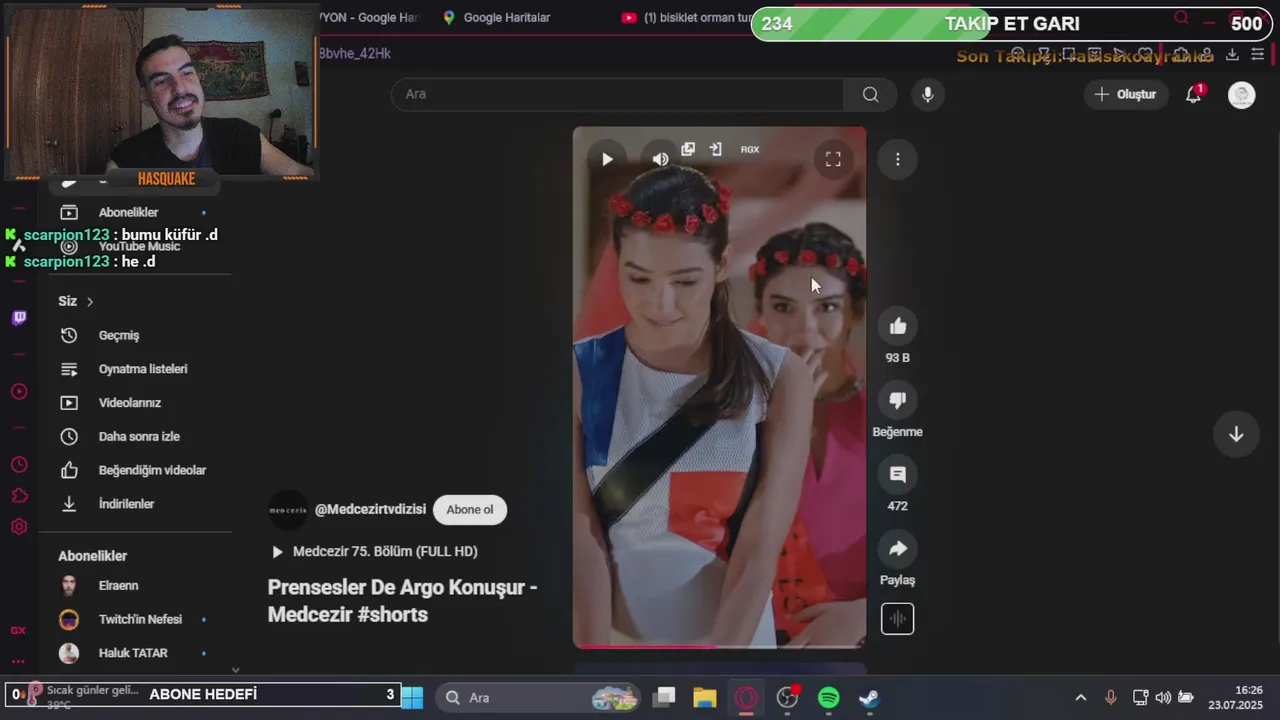Open the player icon in Opera GX sidebar
The image size is (1280, 720).
pyautogui.click(x=19, y=391)
